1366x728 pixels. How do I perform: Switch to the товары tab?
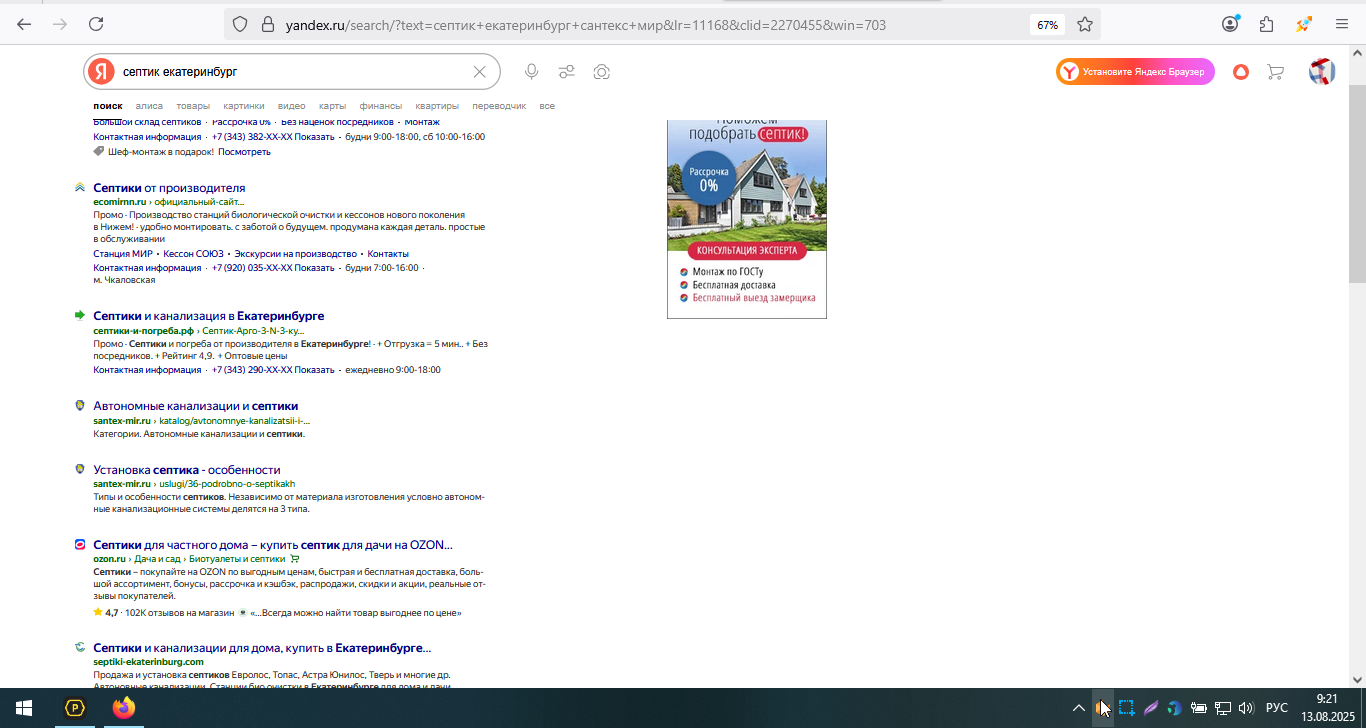tap(193, 106)
